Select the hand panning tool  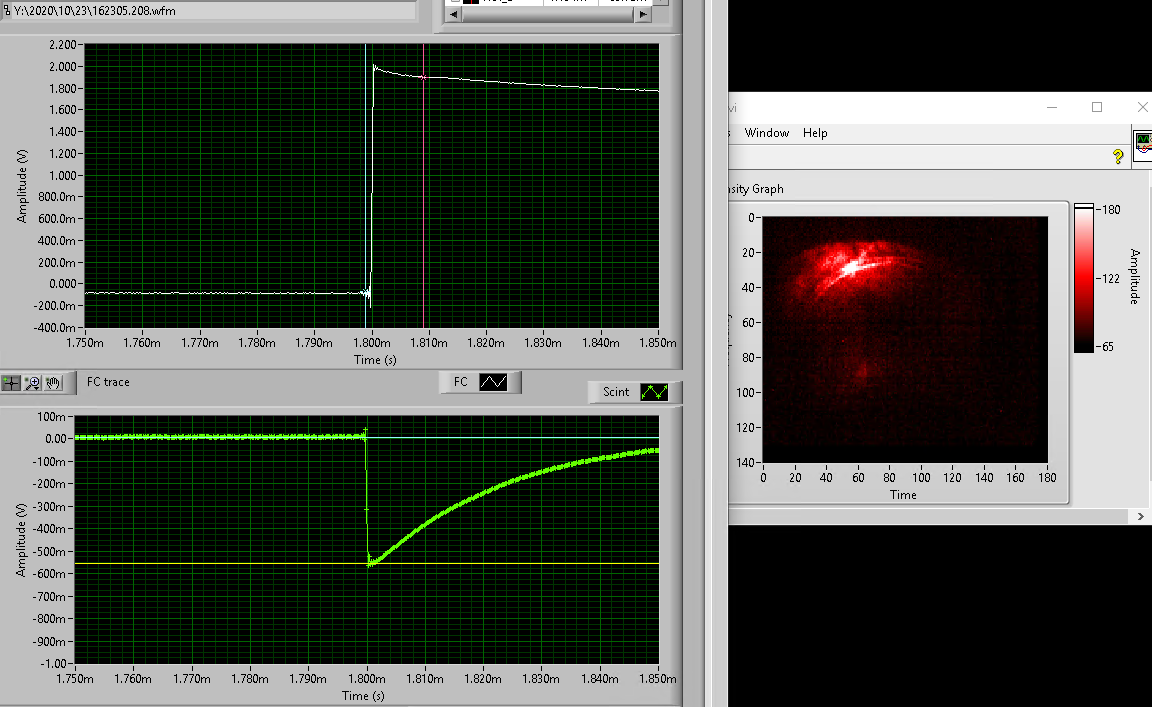pyautogui.click(x=53, y=382)
